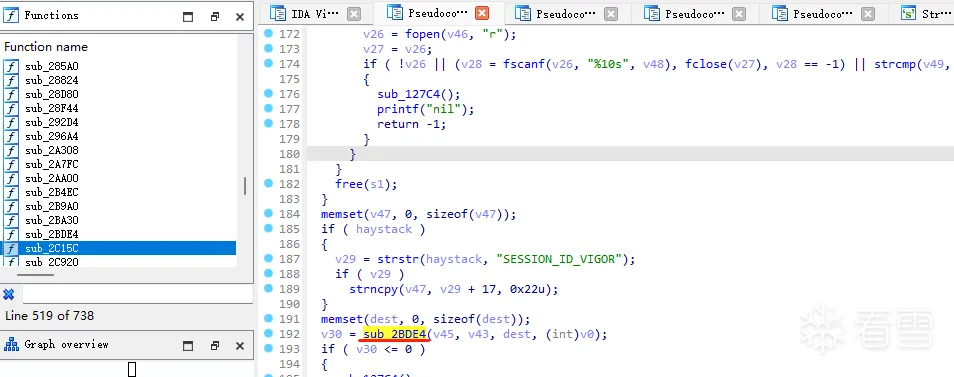Click 'Line 519 of 738' status text
Screen dimensions: 954x377
(49, 316)
